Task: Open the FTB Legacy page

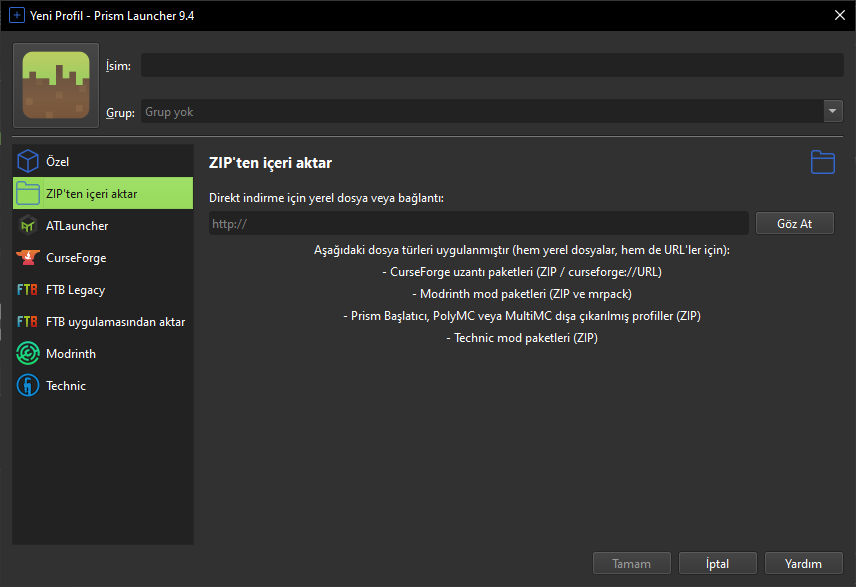Action: click(103, 289)
